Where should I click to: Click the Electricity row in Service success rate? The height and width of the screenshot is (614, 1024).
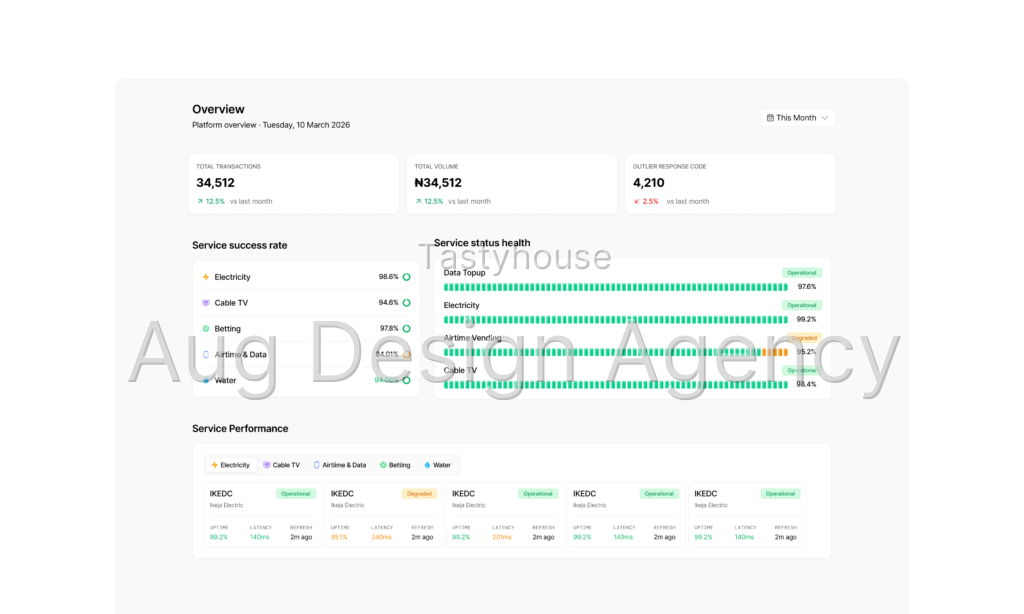pos(306,277)
